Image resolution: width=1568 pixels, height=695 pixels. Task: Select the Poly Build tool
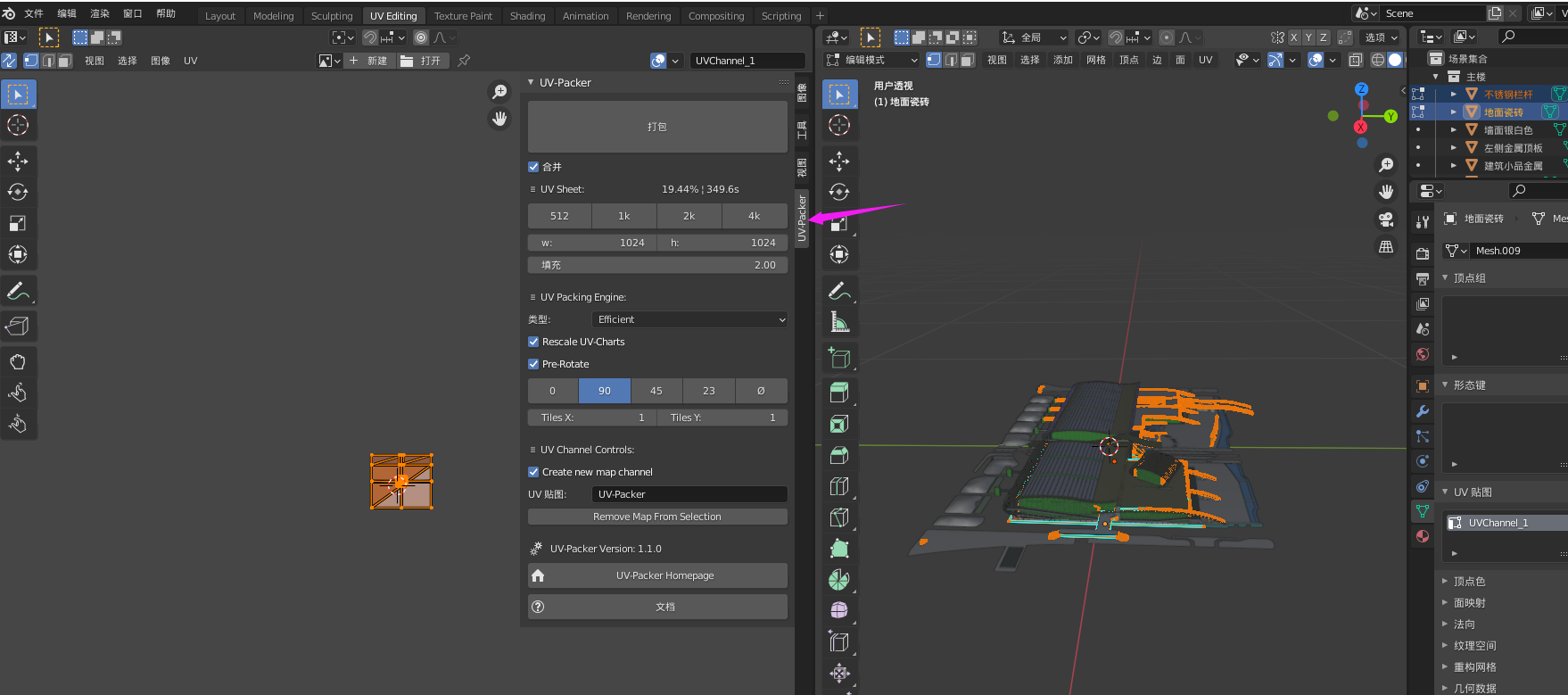[839, 549]
